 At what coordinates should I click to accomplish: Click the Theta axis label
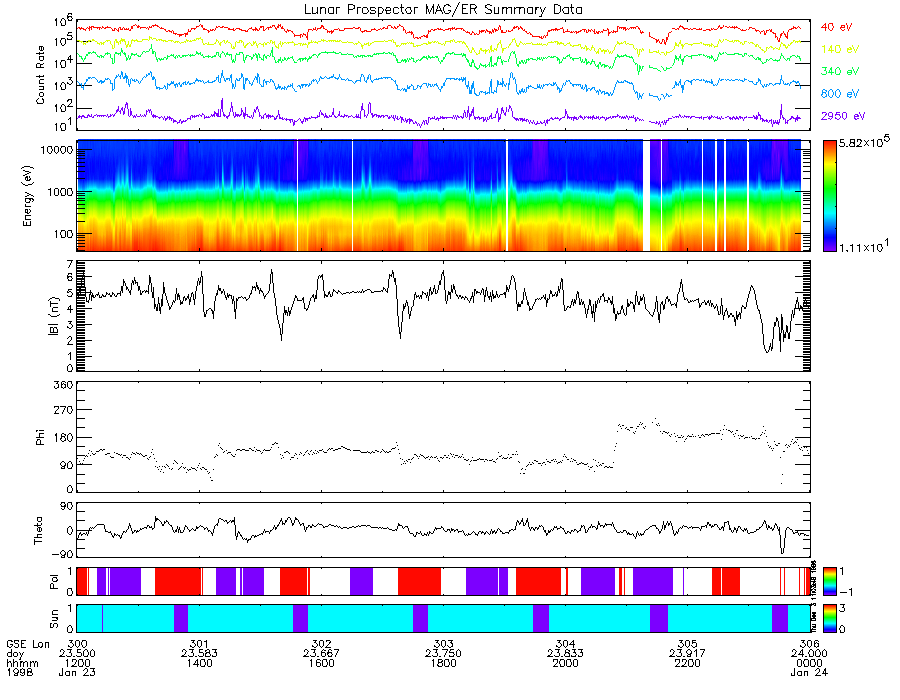pyautogui.click(x=38, y=531)
